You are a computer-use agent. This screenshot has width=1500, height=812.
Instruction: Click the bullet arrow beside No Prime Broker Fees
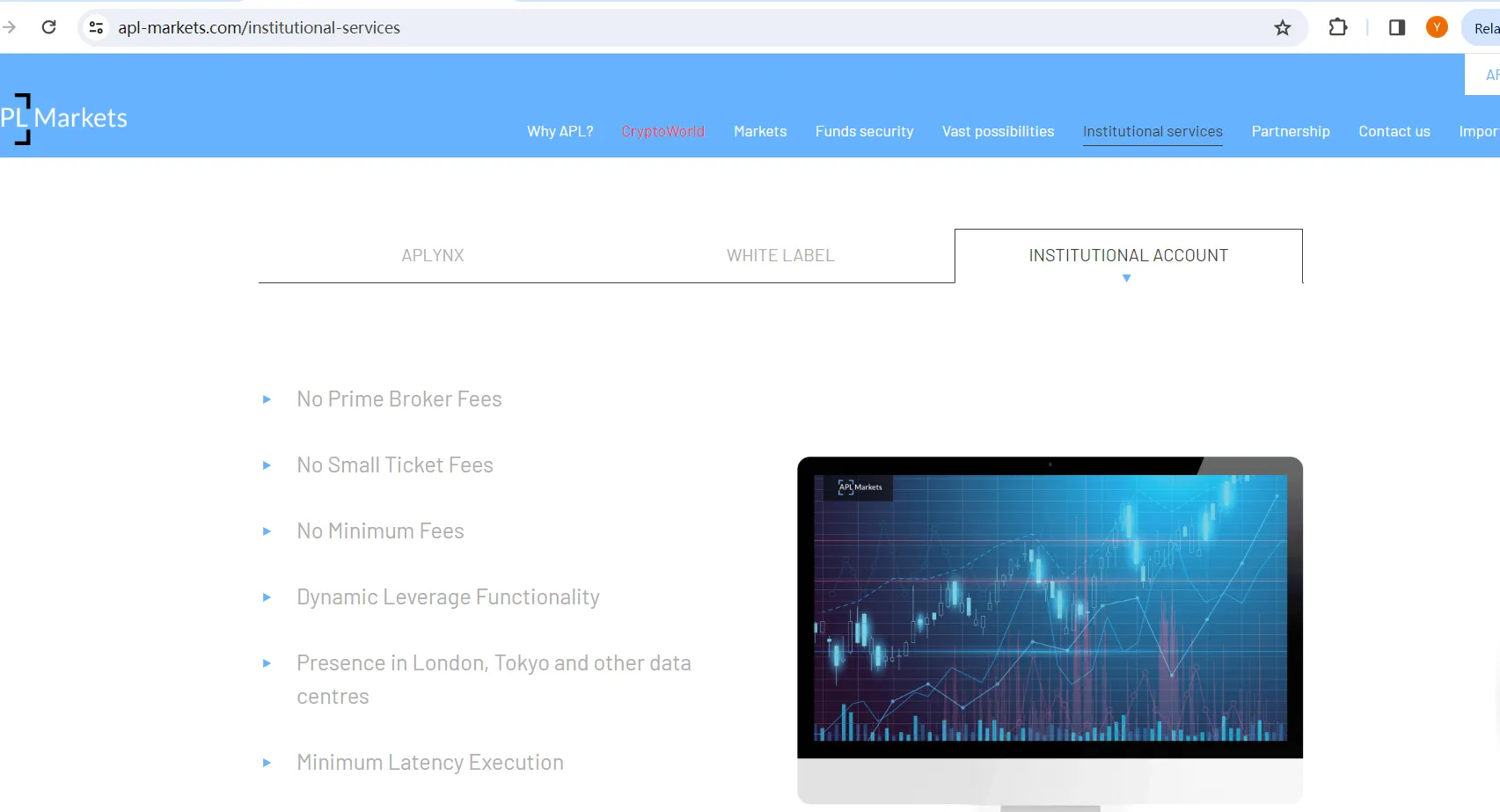pyautogui.click(x=267, y=399)
